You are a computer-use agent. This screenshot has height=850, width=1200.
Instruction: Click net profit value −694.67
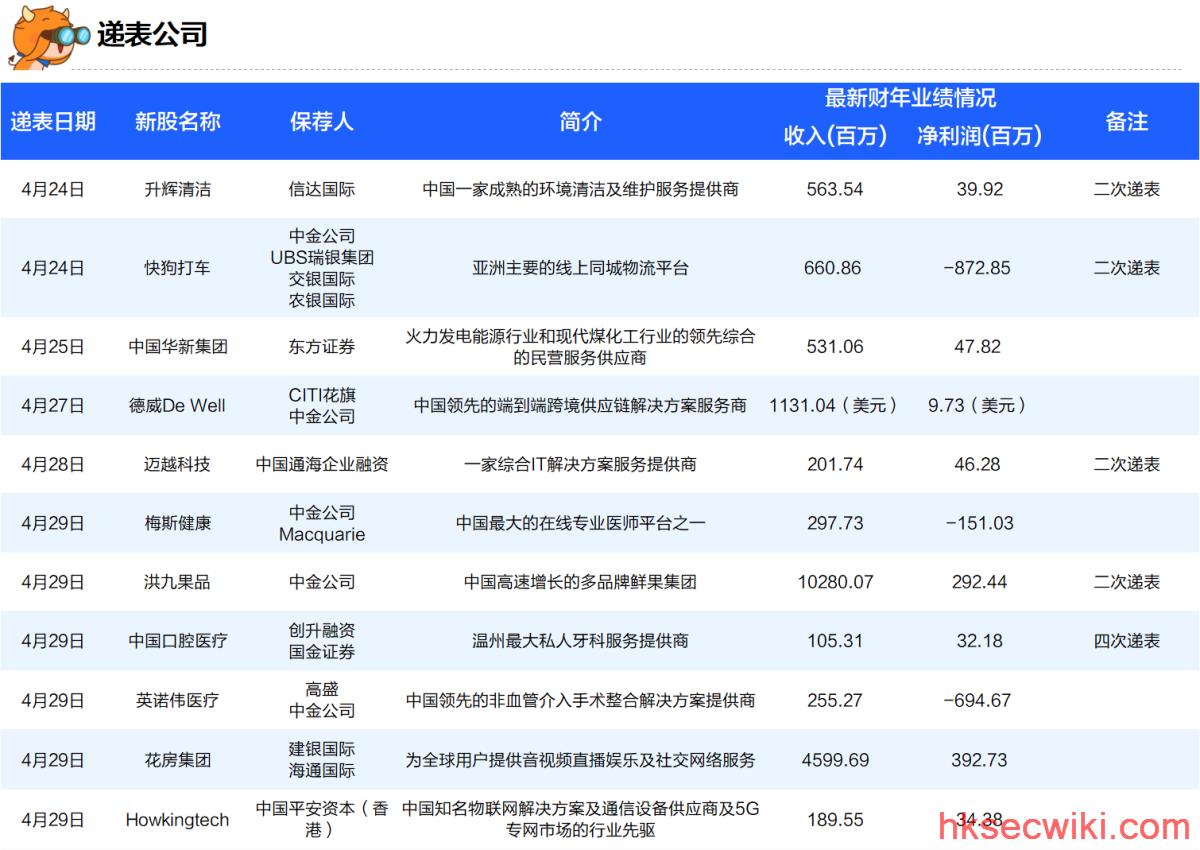pyautogui.click(x=979, y=700)
